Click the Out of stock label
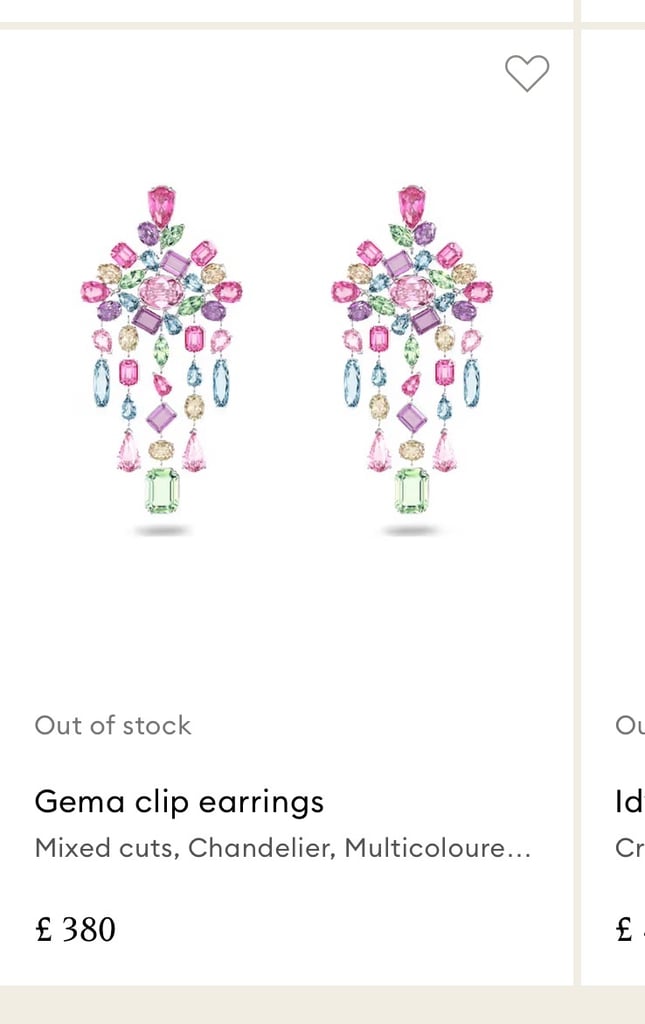The width and height of the screenshot is (645, 1024). 113,725
